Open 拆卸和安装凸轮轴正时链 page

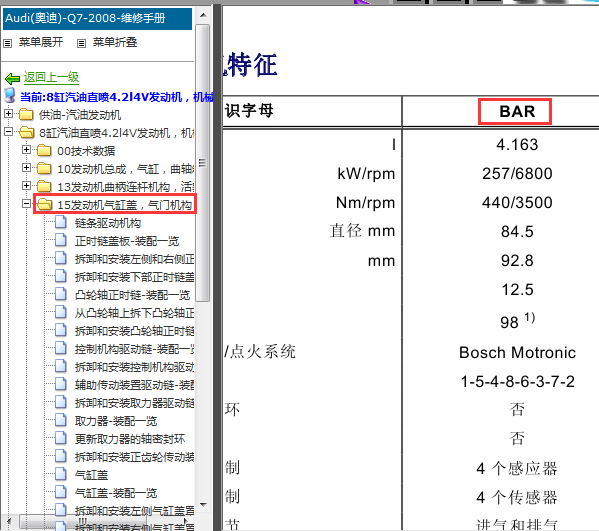(134, 331)
